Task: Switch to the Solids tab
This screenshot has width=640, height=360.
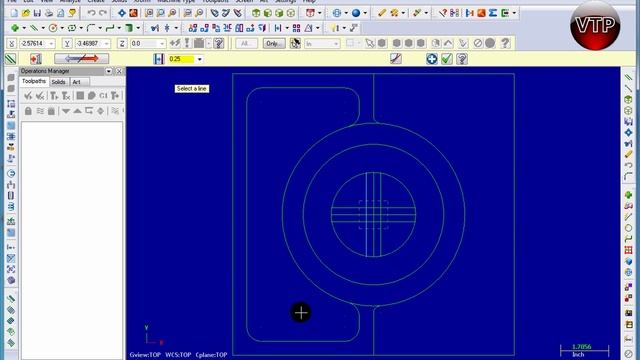Action: click(58, 82)
